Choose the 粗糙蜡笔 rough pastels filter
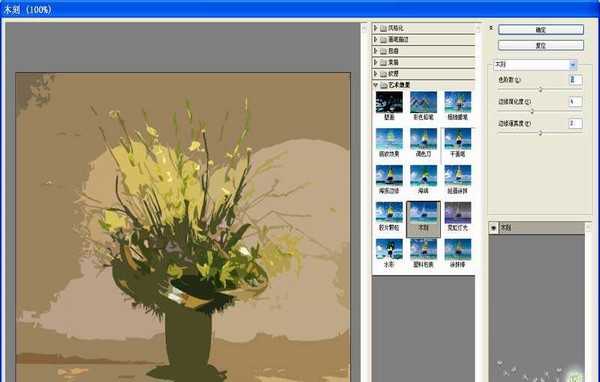This screenshot has width=600, height=382. (x=458, y=105)
